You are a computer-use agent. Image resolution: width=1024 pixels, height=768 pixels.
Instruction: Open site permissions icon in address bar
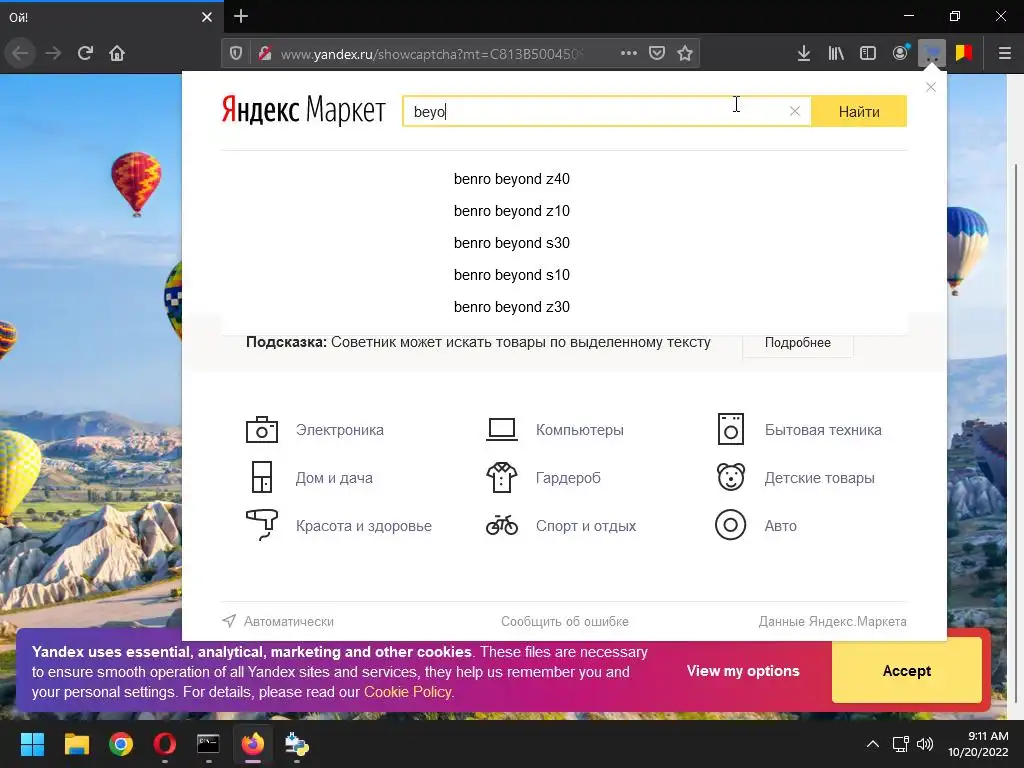(x=264, y=54)
